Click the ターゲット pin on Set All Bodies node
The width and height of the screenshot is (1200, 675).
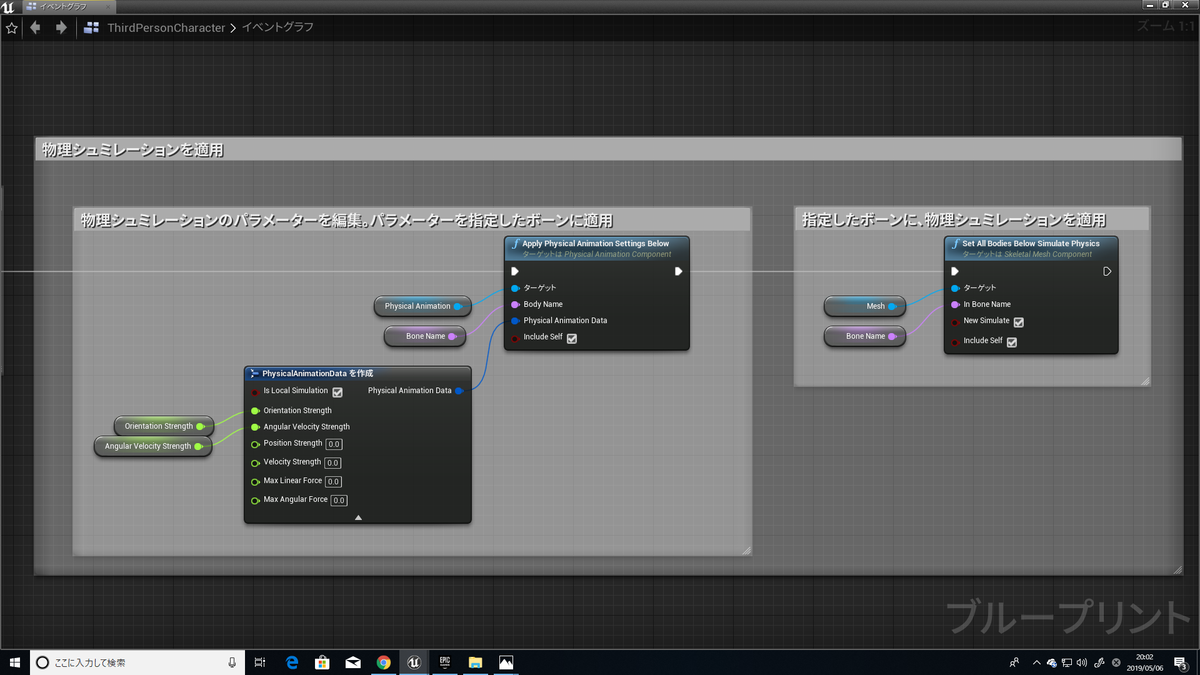click(955, 288)
